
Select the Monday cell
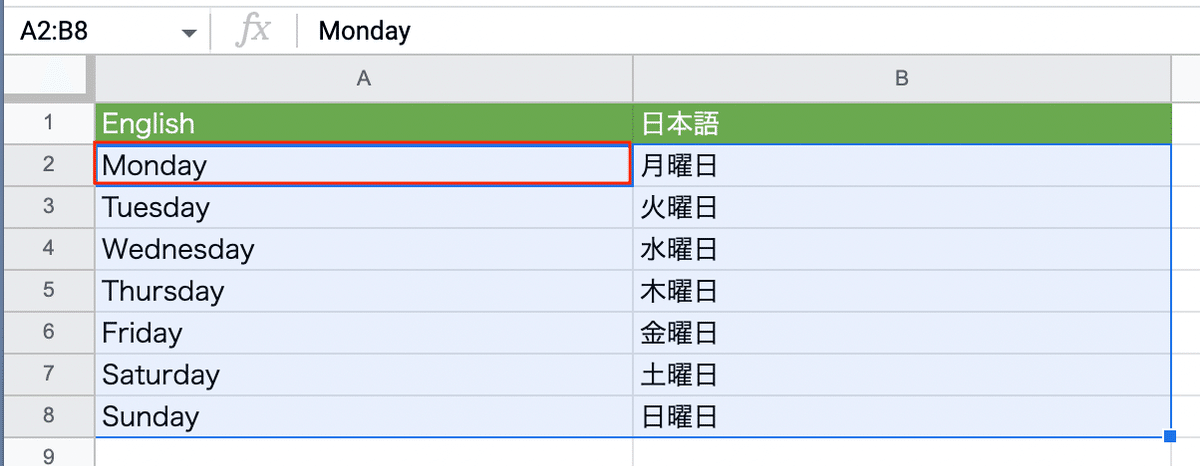364,165
